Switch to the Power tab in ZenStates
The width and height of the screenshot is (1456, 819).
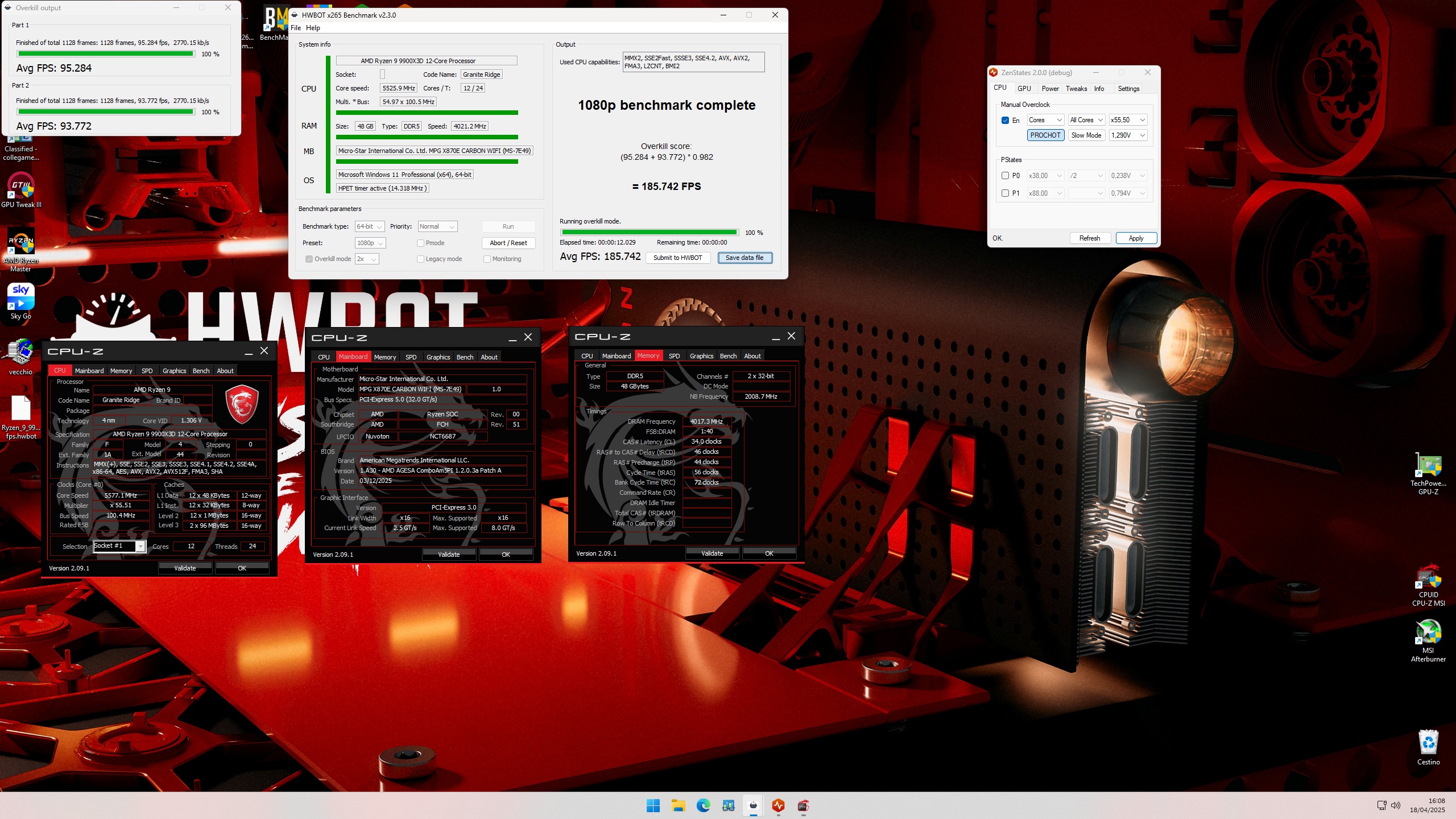click(1050, 89)
